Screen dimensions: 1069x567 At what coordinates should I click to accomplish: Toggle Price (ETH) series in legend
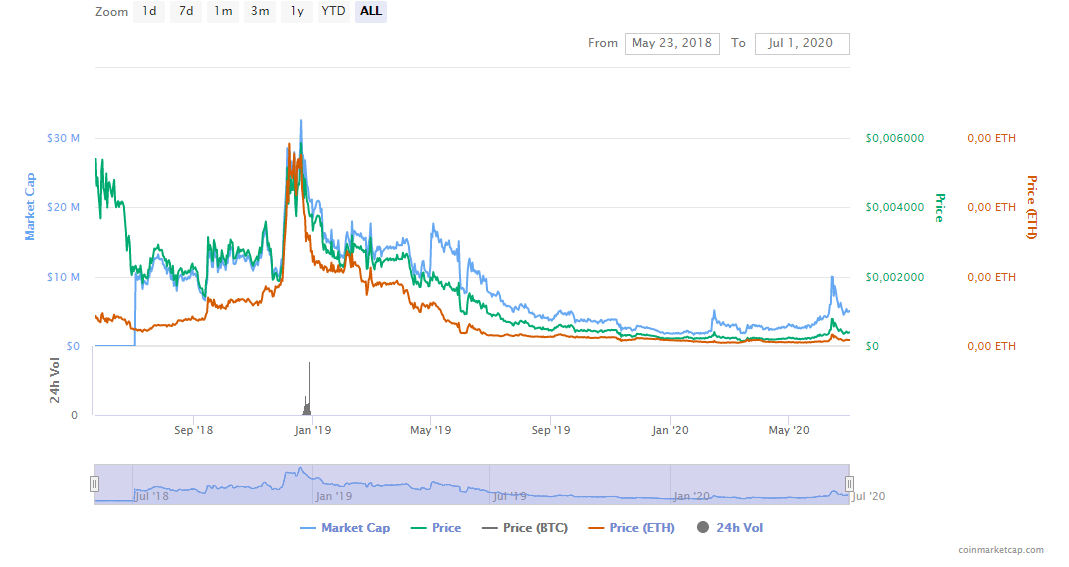click(632, 528)
